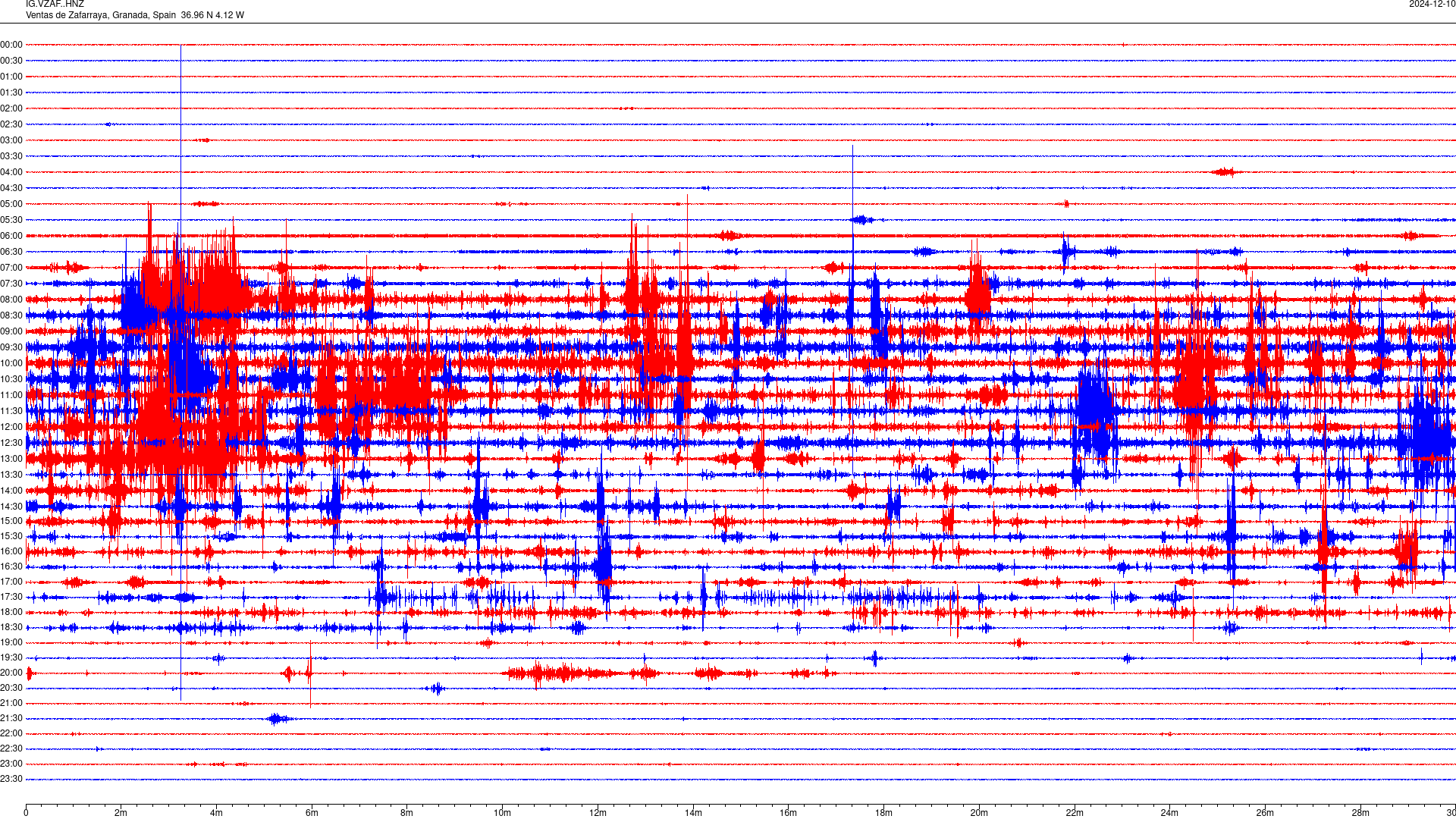The image size is (1456, 819).
Task: Select the 01:00 time label
Action: click(x=11, y=77)
